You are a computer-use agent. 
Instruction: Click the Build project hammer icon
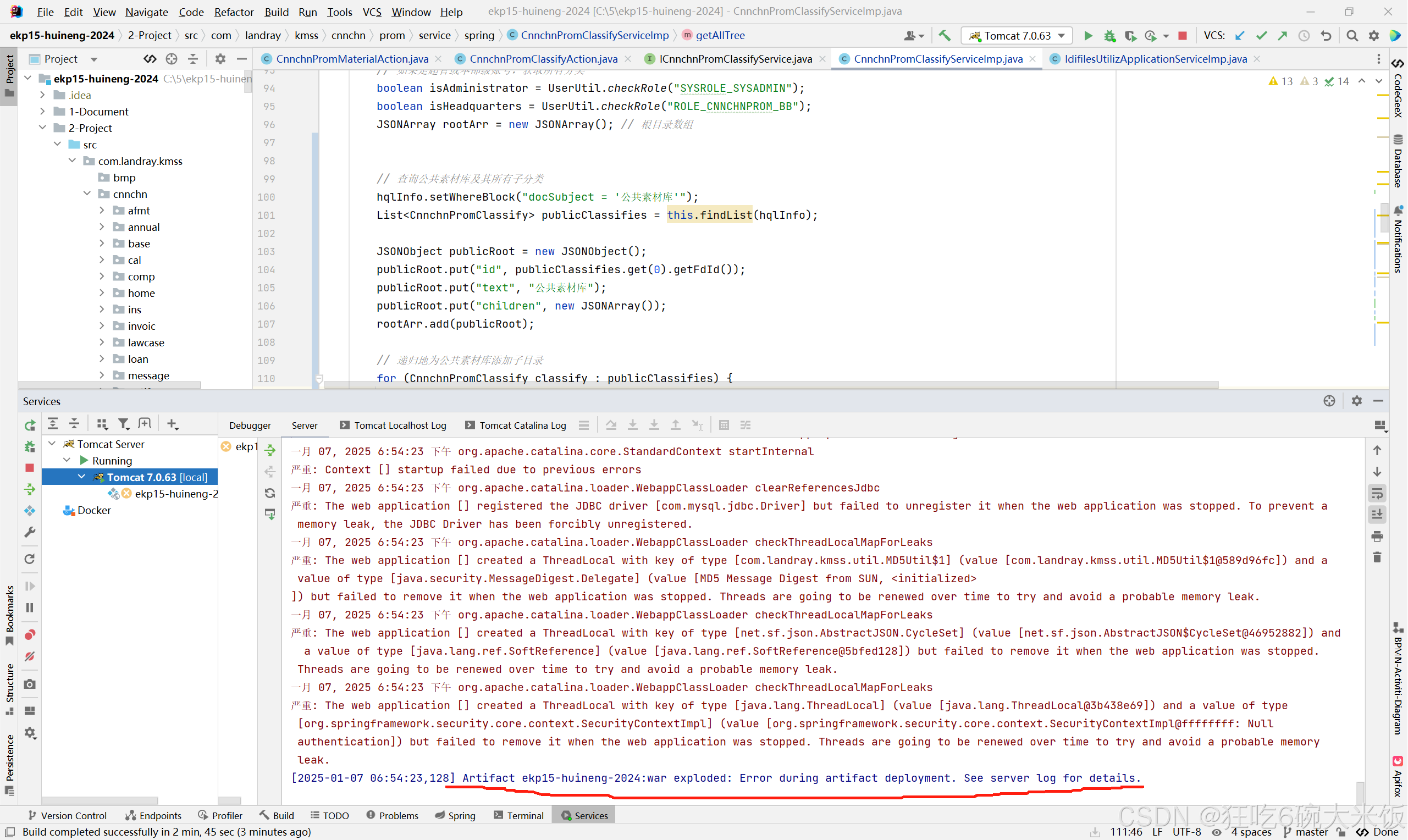(x=945, y=36)
